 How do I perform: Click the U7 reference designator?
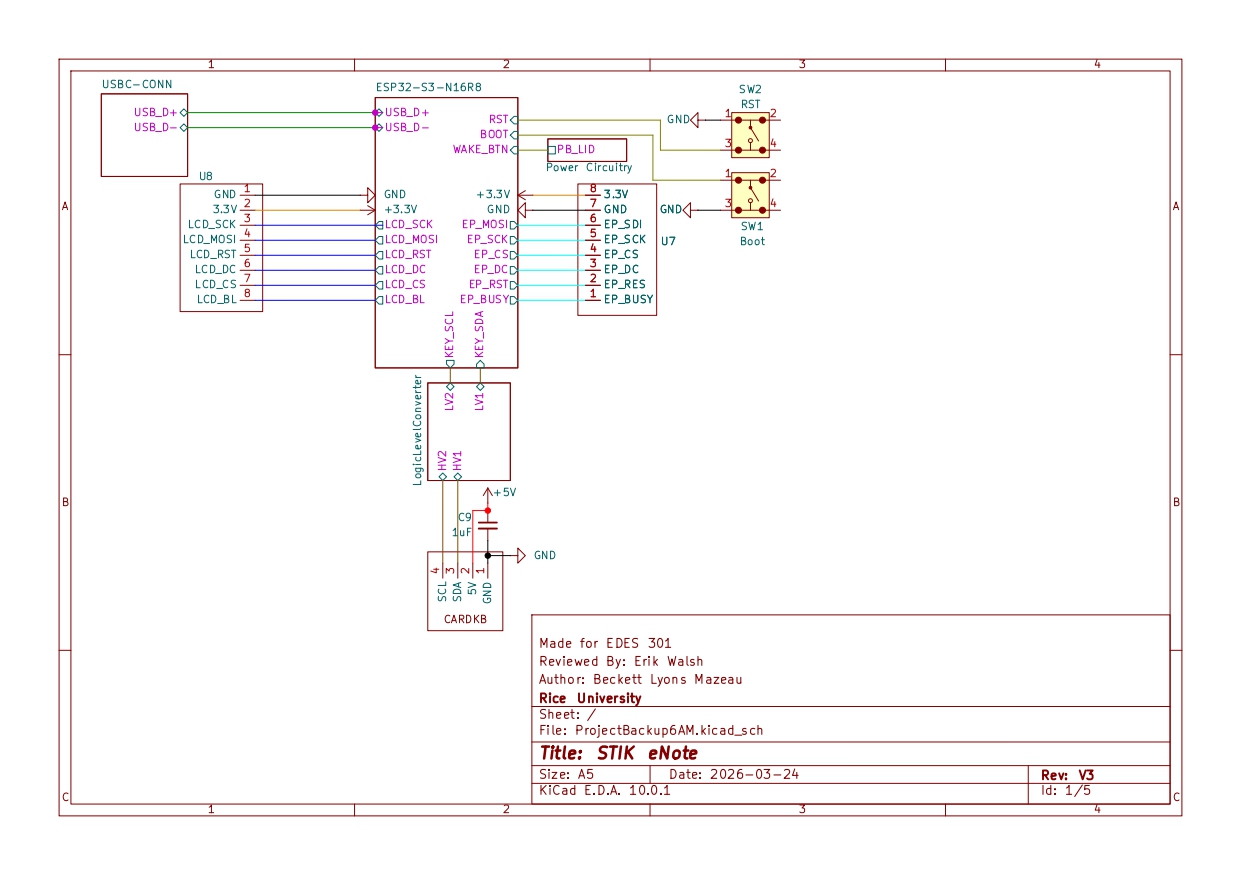pos(669,241)
